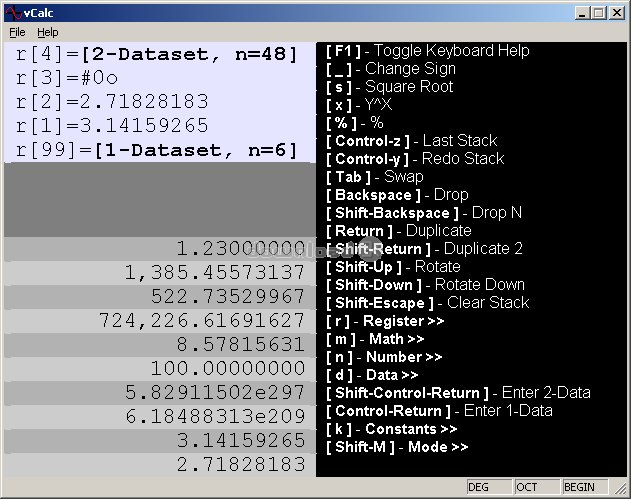Click bottom stack row 2.71828183

click(160, 464)
